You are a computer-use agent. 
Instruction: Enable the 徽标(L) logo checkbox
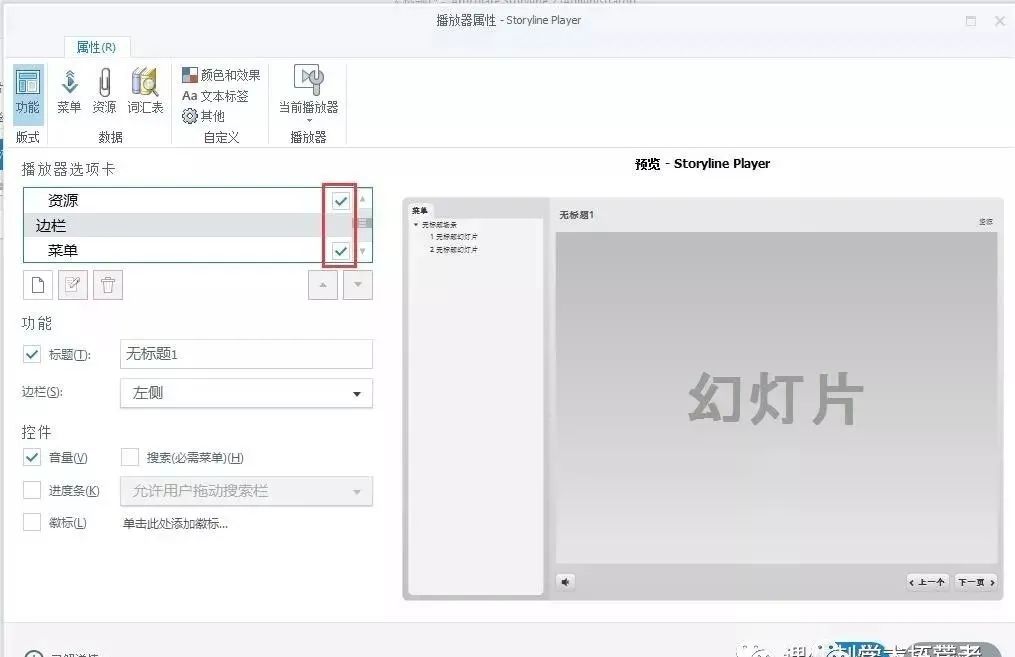pos(32,522)
